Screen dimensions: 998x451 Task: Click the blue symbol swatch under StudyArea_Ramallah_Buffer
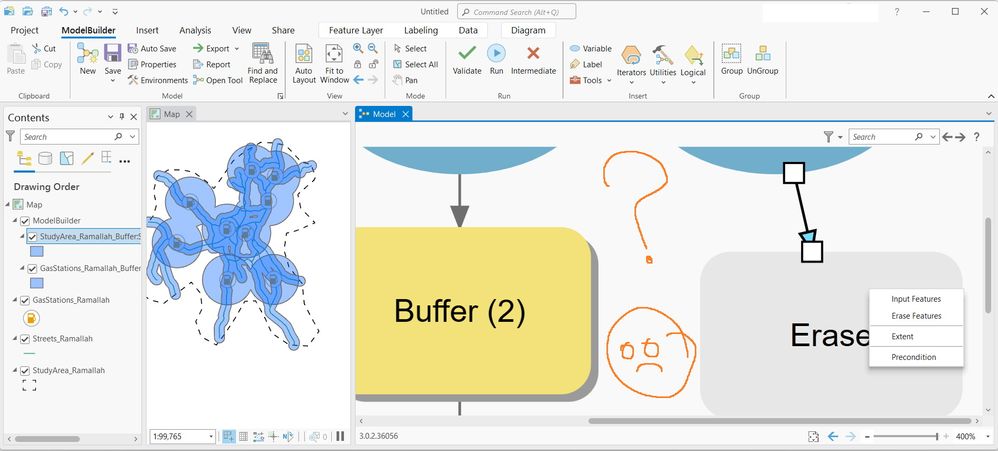[x=37, y=251]
